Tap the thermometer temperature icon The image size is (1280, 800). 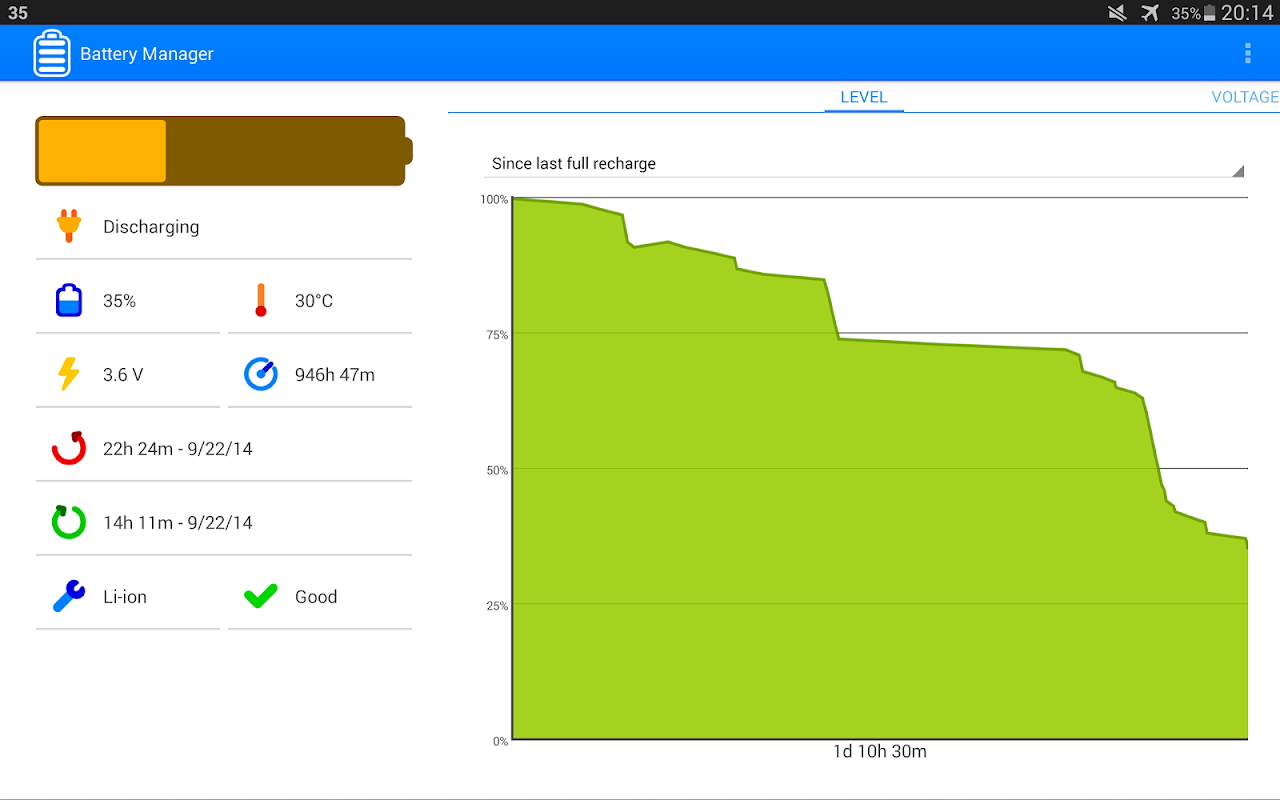[261, 300]
